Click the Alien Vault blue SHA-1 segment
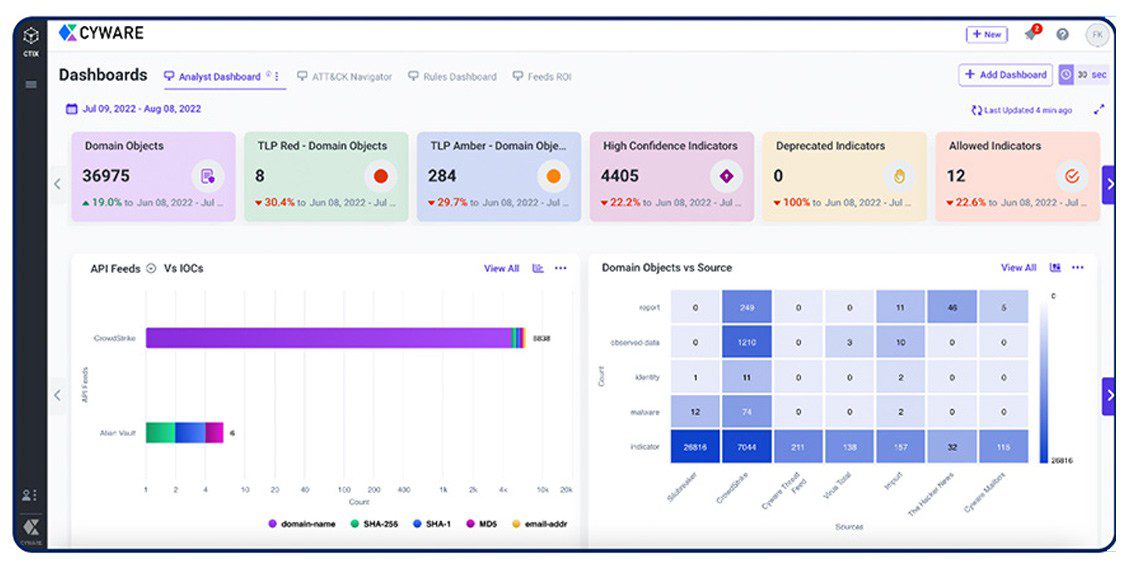The width and height of the screenshot is (1128, 561). point(190,432)
